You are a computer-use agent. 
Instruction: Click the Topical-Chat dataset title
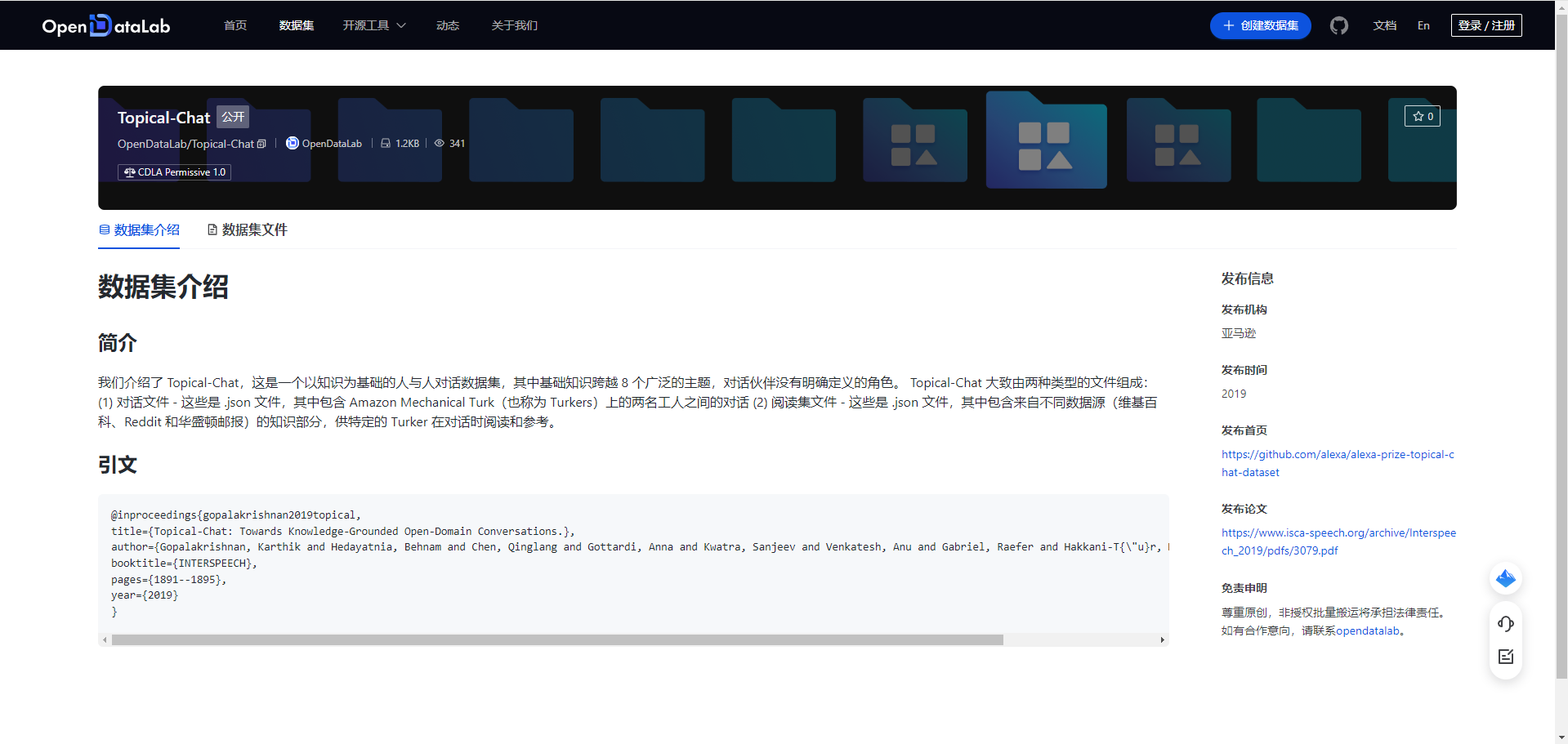[x=163, y=118]
